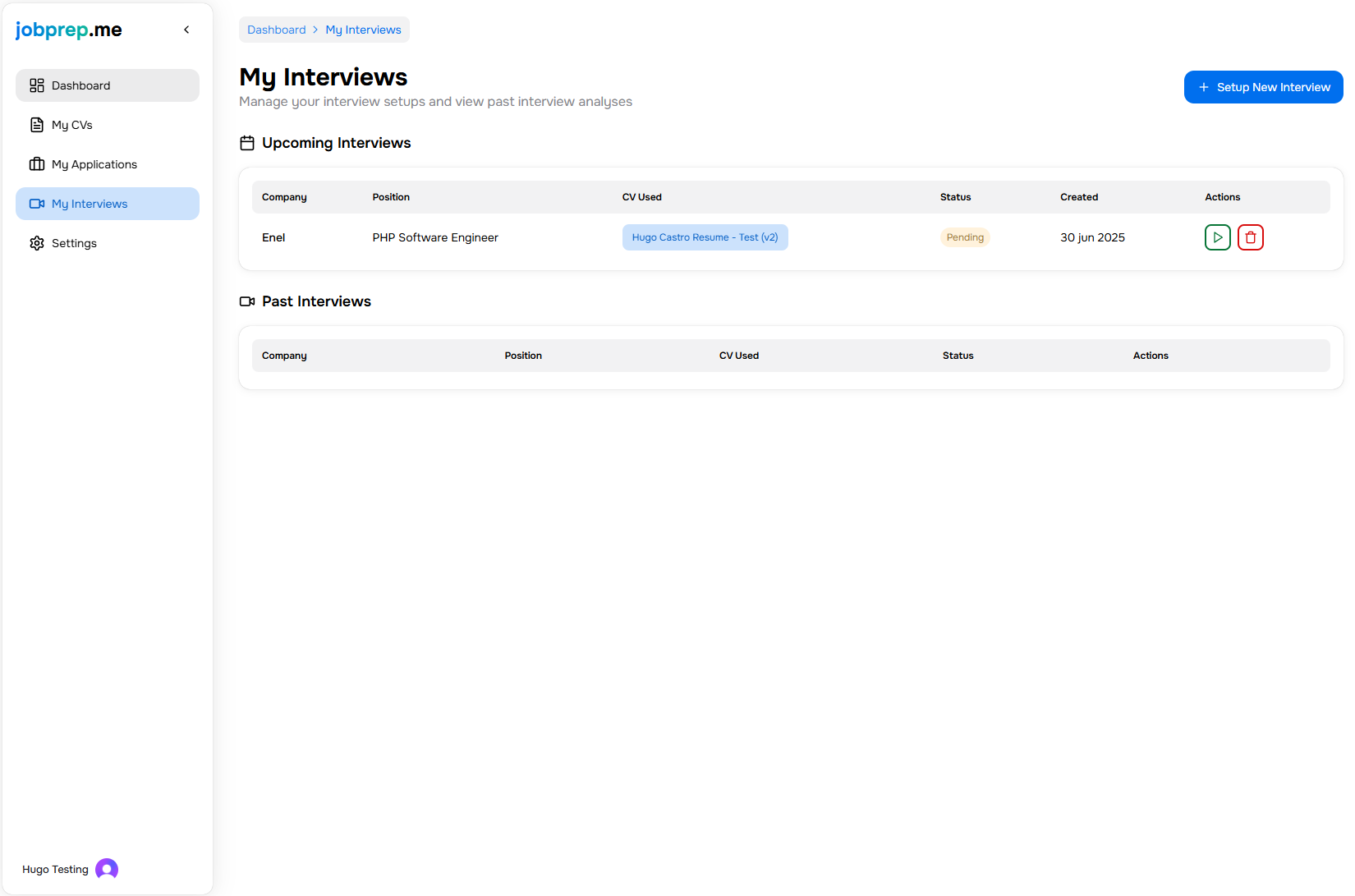Screen dimensions: 1355x896
Task: Expand the Dashboard breadcrumb chevron
Action: [315, 30]
